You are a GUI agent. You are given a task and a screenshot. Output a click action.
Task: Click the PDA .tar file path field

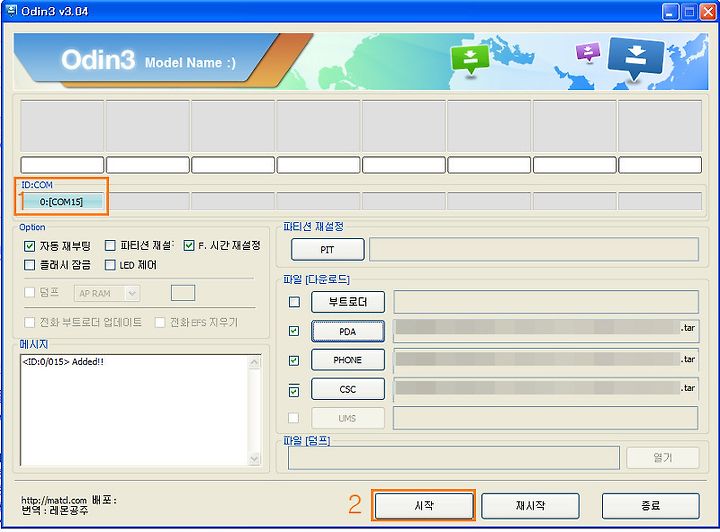tap(546, 331)
